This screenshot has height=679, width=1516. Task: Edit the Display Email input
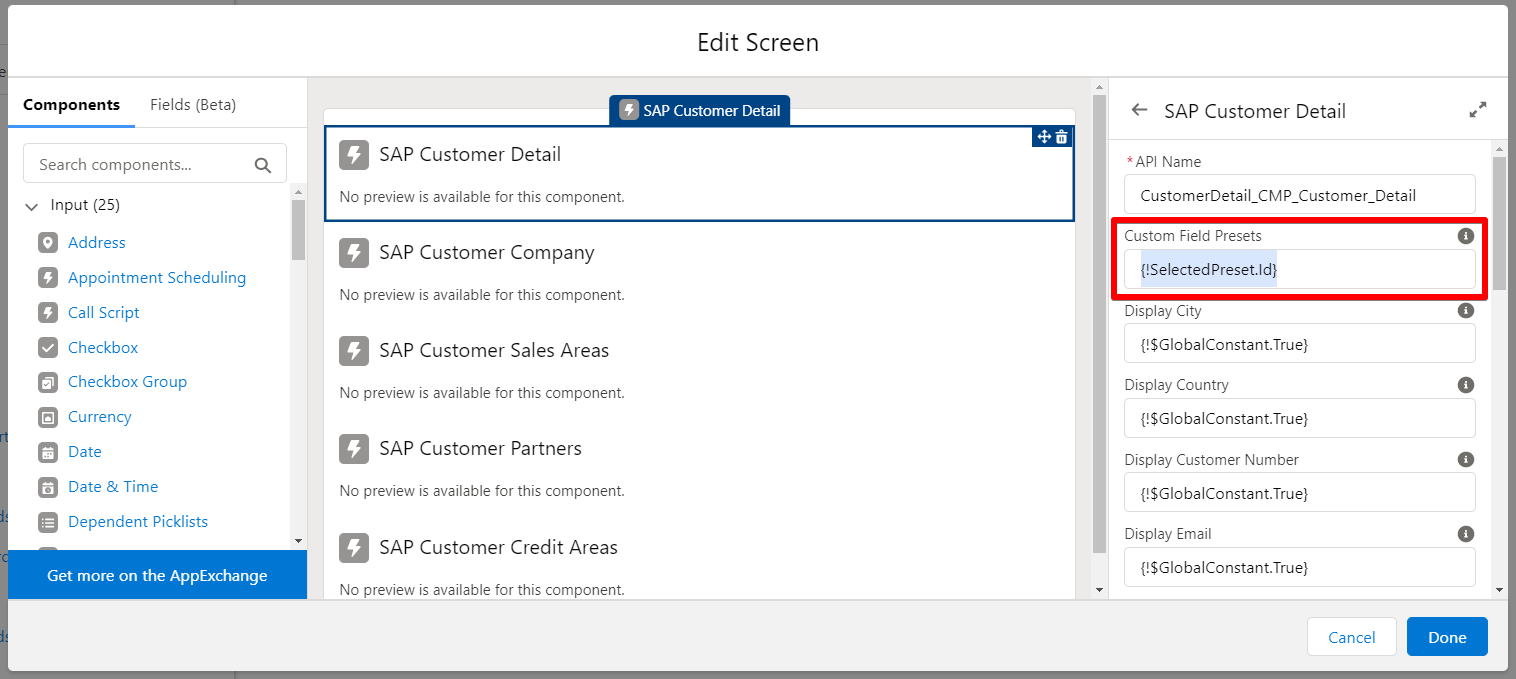click(1299, 567)
